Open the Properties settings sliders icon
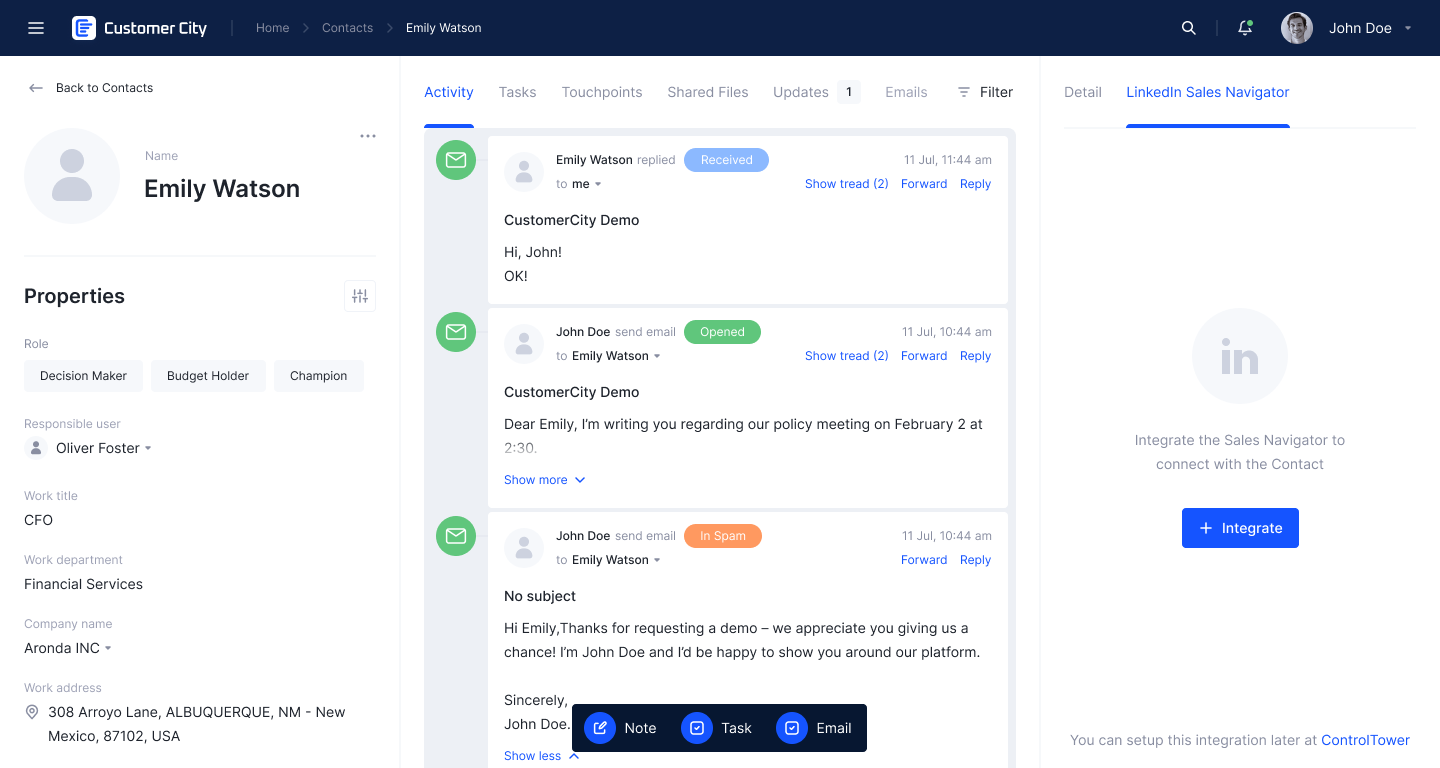 360,296
